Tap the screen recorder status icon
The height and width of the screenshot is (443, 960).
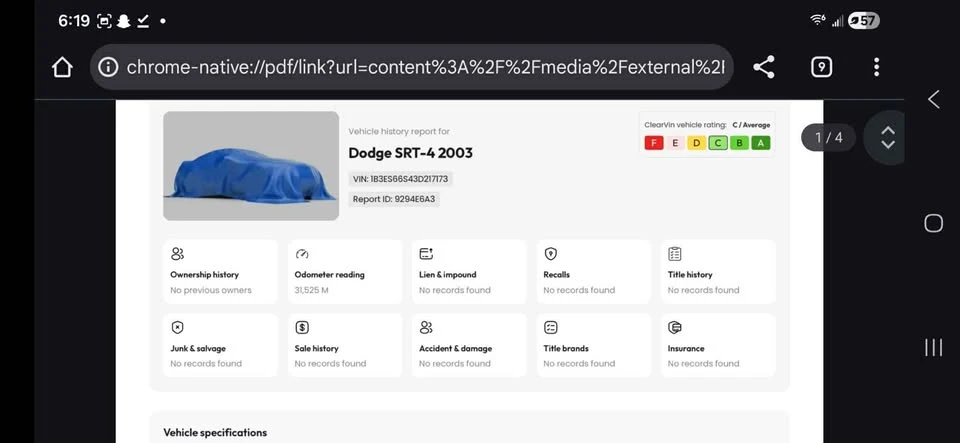[x=105, y=21]
